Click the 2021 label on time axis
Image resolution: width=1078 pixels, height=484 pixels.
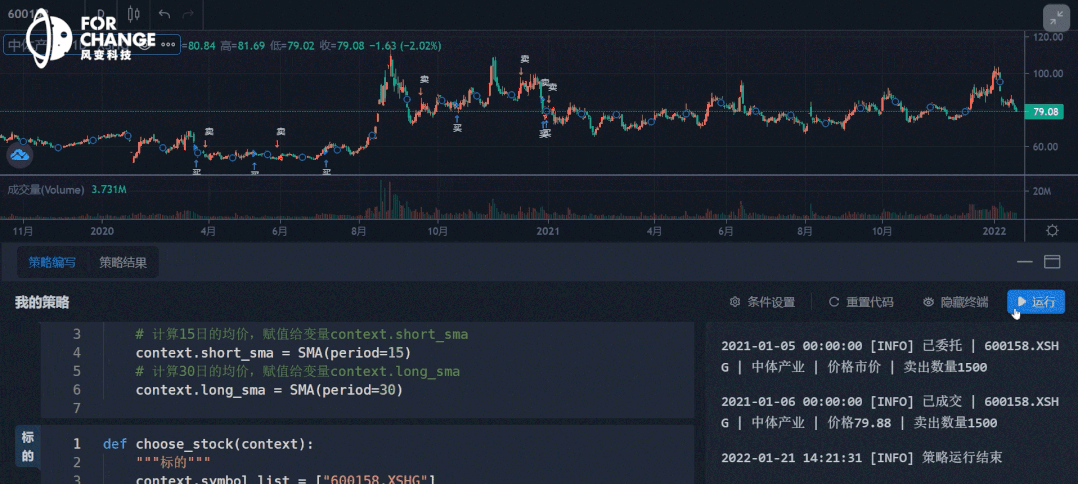point(548,231)
